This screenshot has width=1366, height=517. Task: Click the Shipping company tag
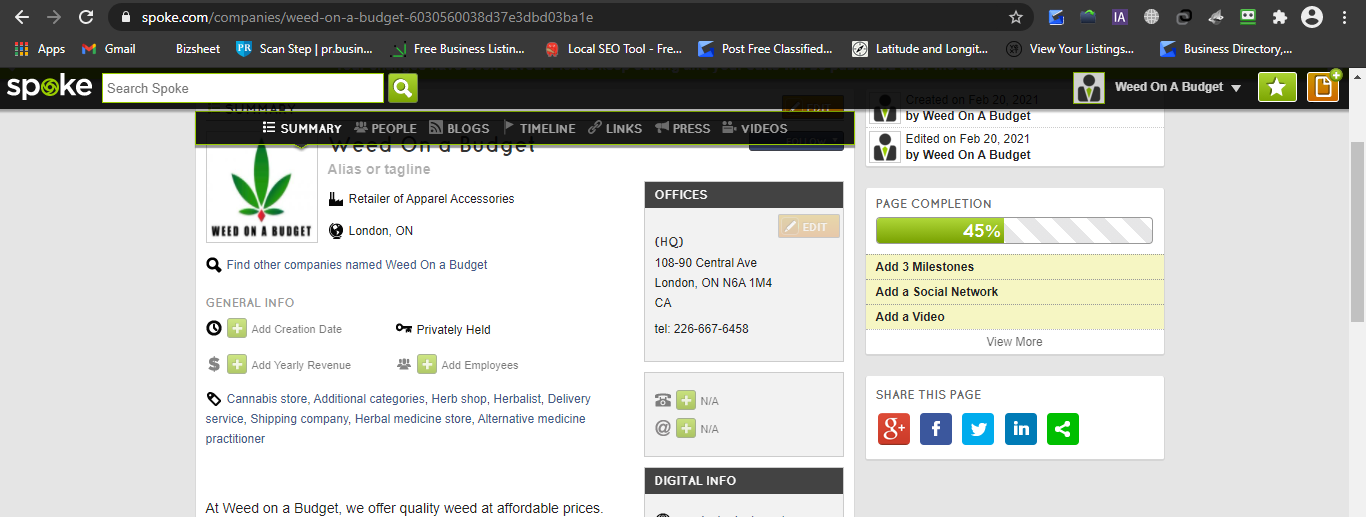click(299, 419)
